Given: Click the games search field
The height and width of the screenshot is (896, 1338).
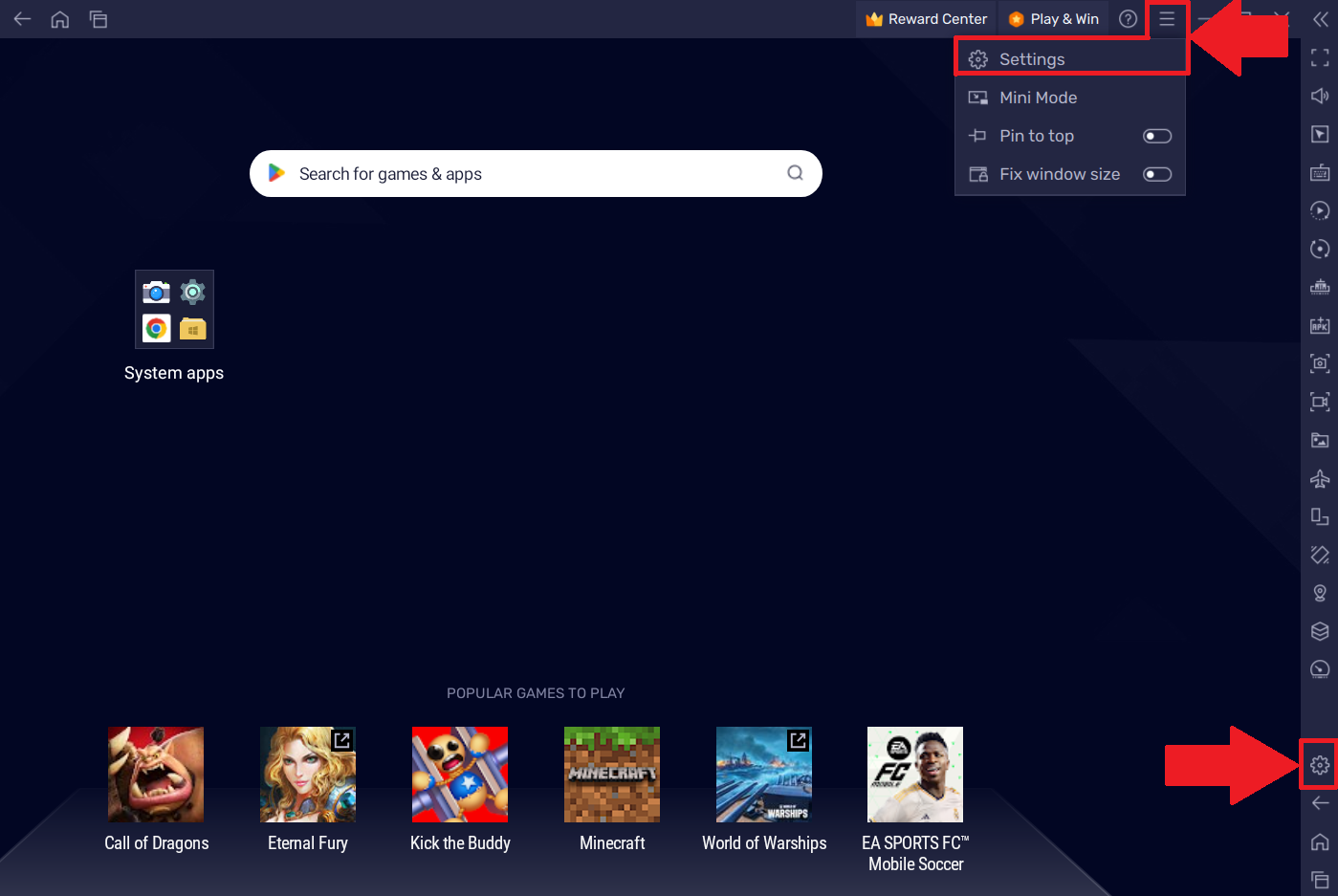Looking at the screenshot, I should 536,173.
